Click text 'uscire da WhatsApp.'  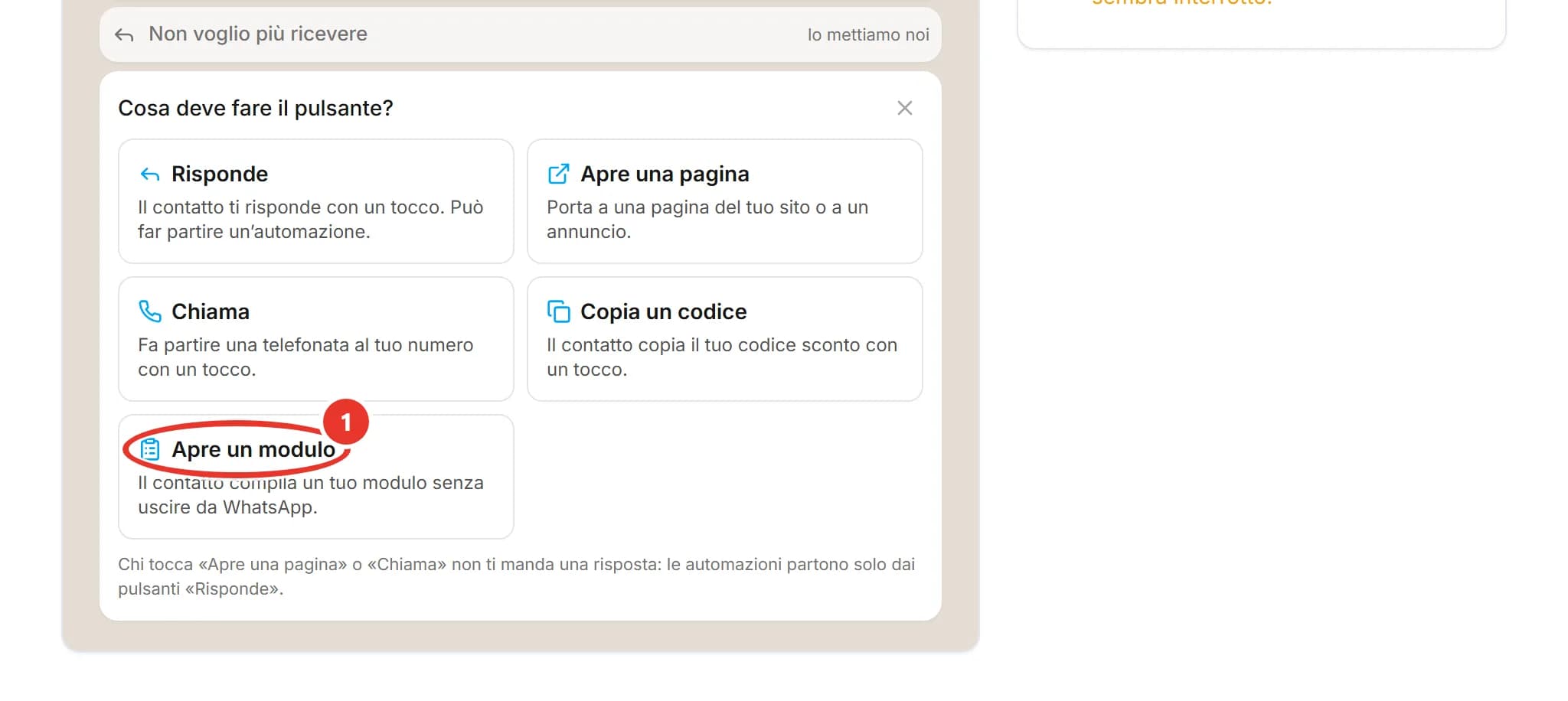[x=227, y=507]
